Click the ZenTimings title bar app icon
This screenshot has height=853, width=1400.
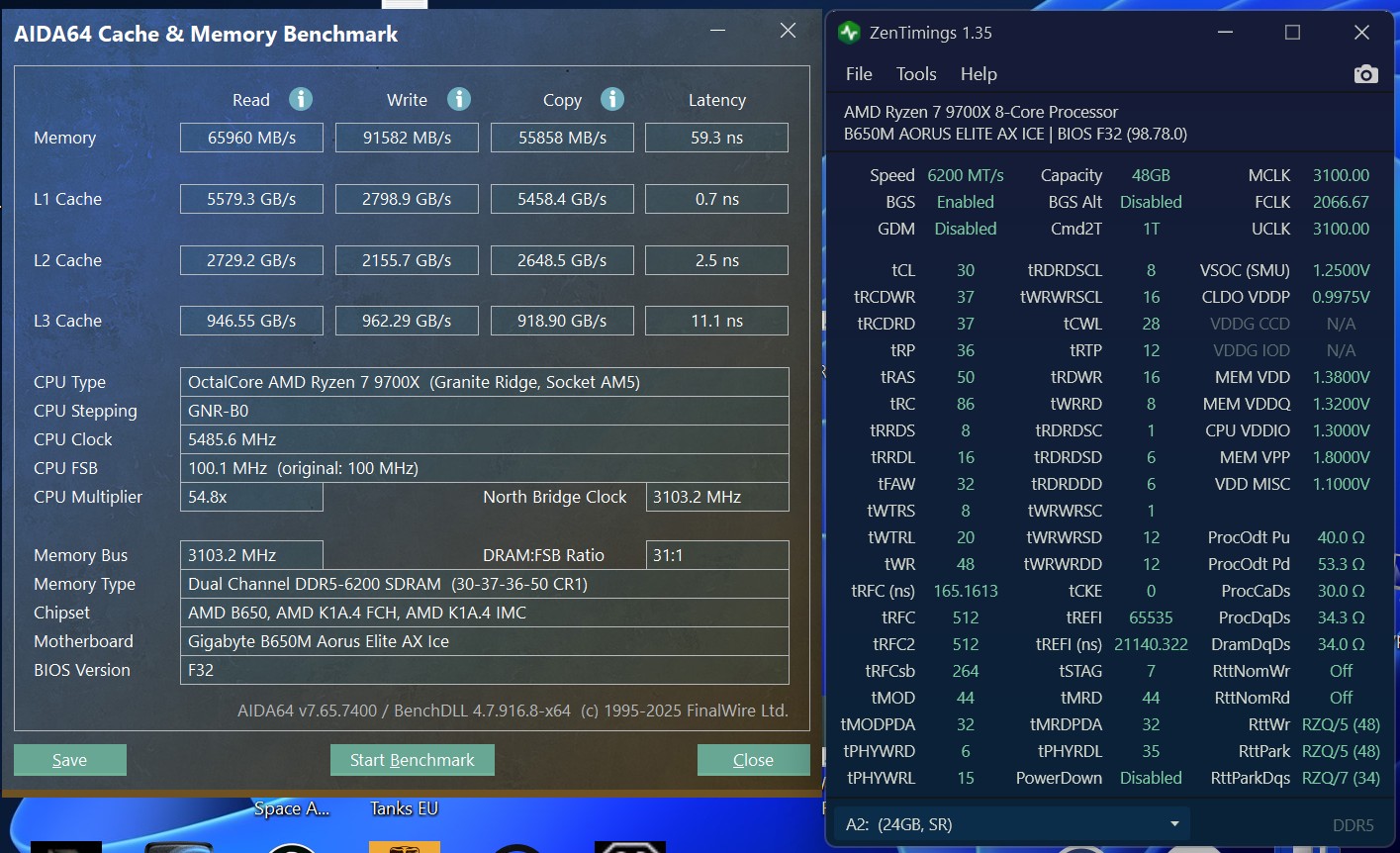coord(849,33)
